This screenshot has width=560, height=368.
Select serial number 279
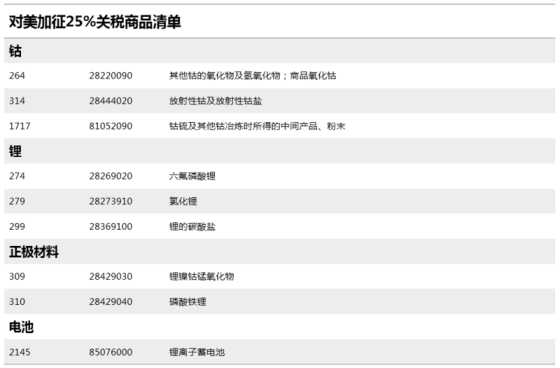[x=17, y=201]
